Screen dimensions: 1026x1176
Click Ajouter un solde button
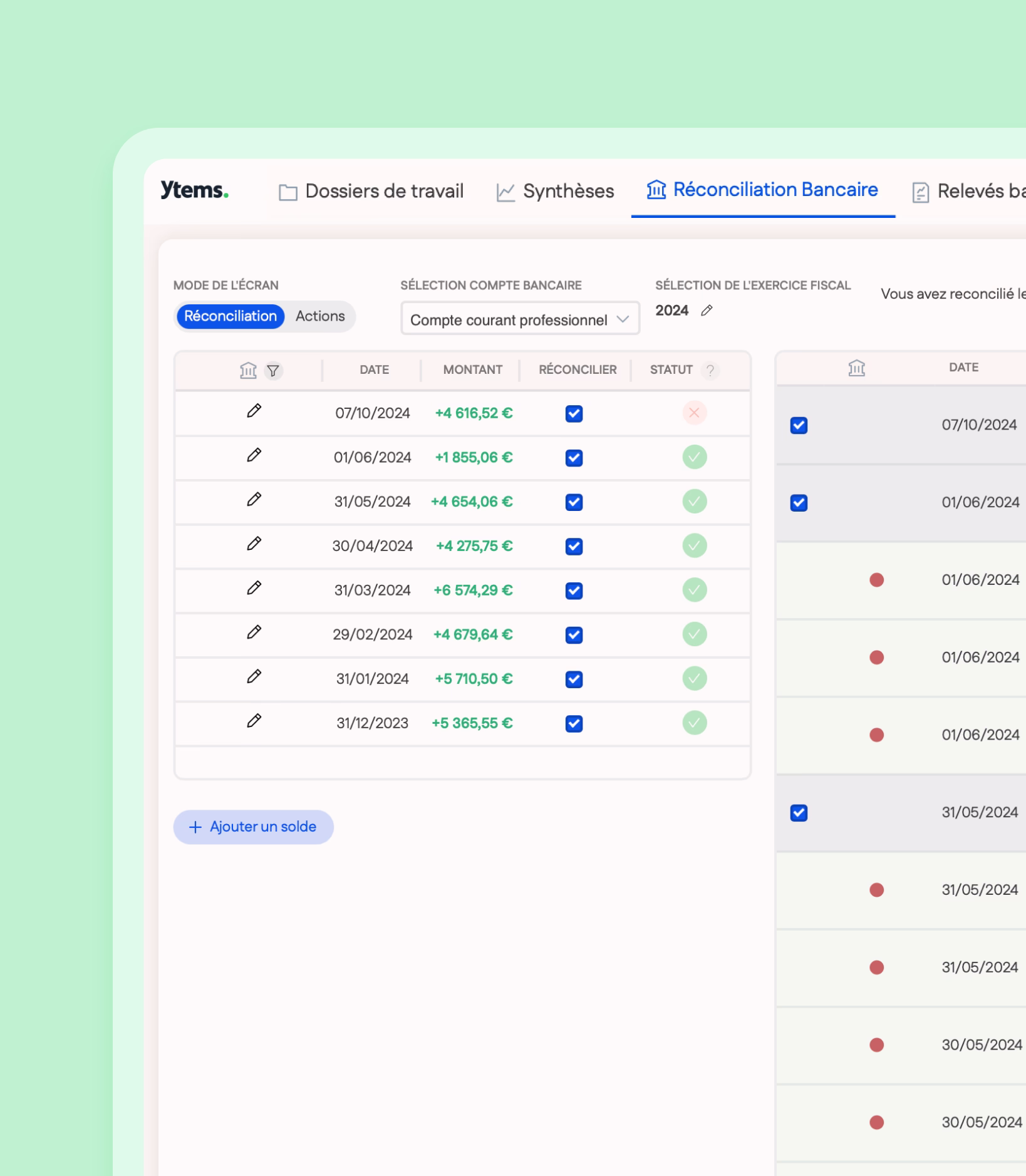(x=253, y=827)
